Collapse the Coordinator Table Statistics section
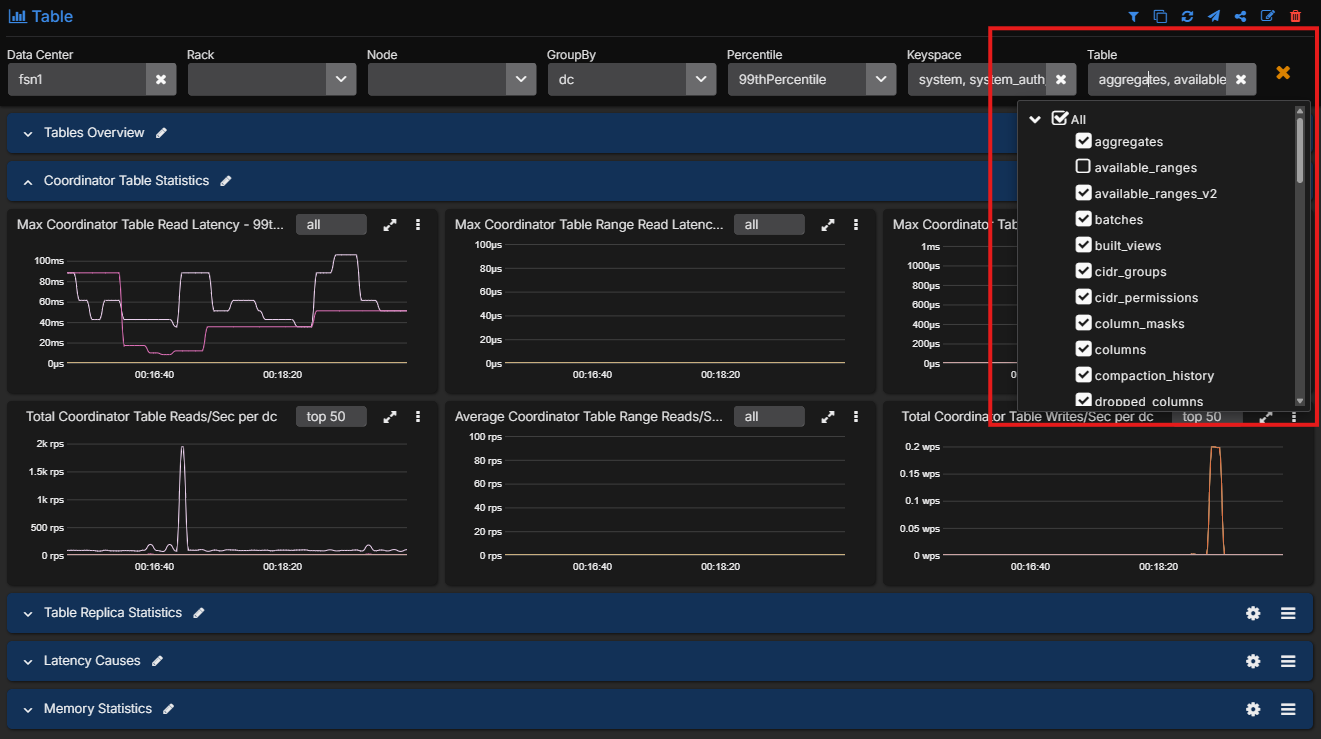 pos(25,181)
